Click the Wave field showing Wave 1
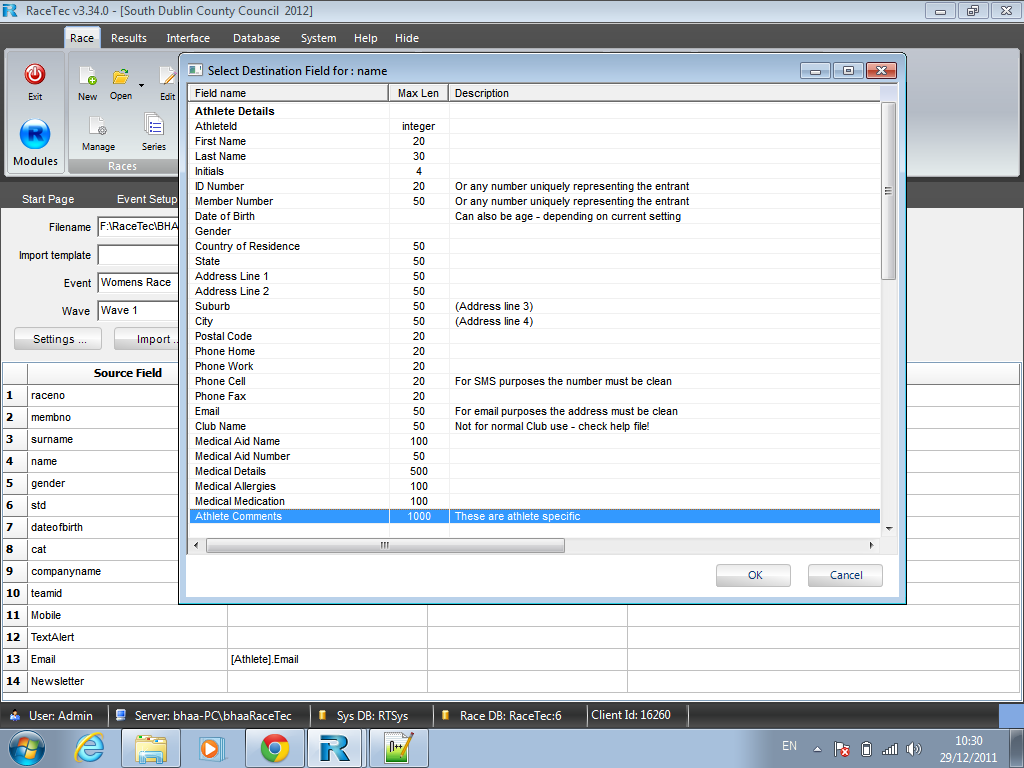This screenshot has height=768, width=1024. tap(138, 310)
